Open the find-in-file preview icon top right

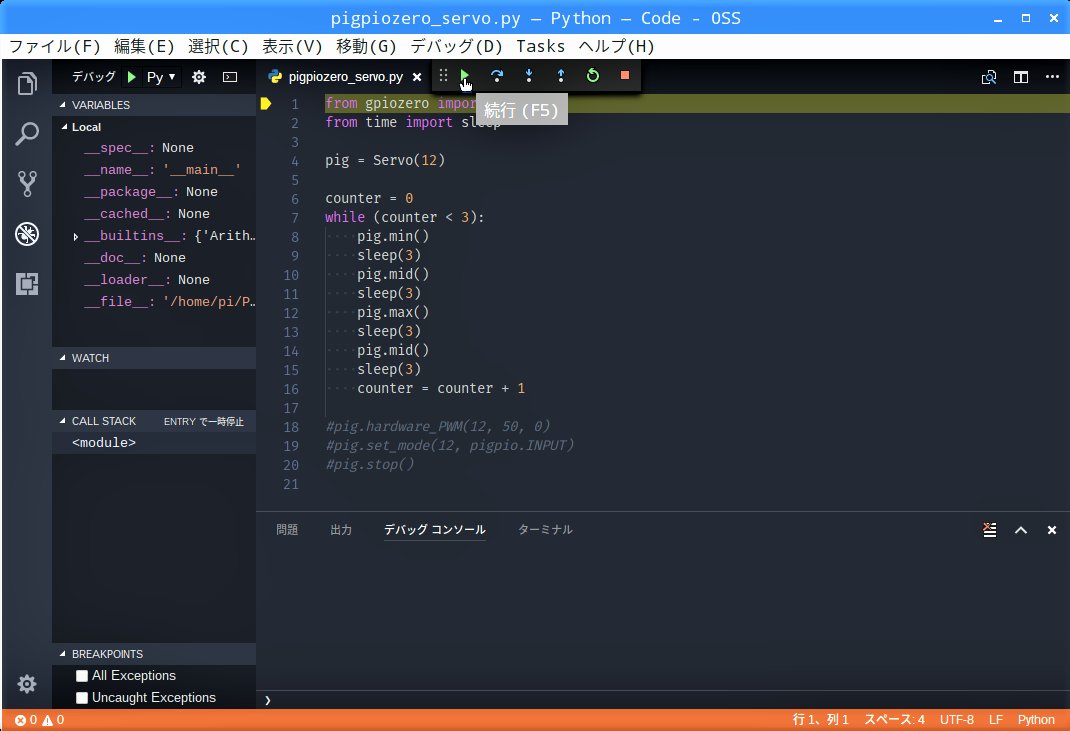(989, 77)
